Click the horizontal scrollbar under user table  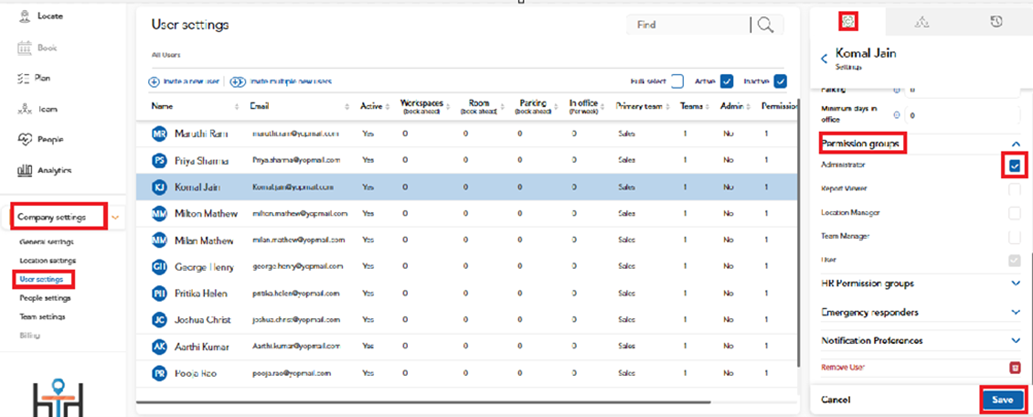423,401
